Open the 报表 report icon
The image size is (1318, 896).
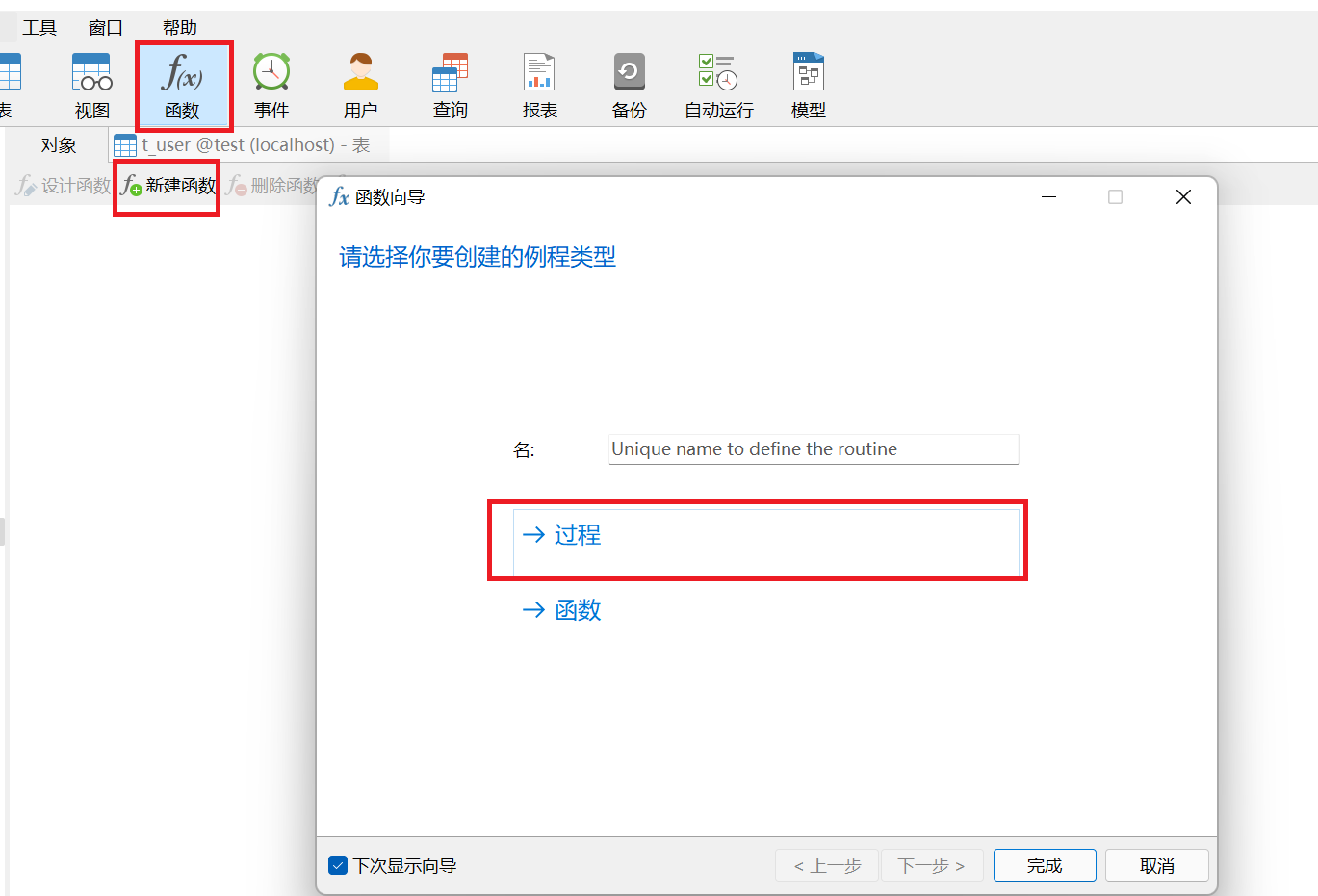pos(539,86)
